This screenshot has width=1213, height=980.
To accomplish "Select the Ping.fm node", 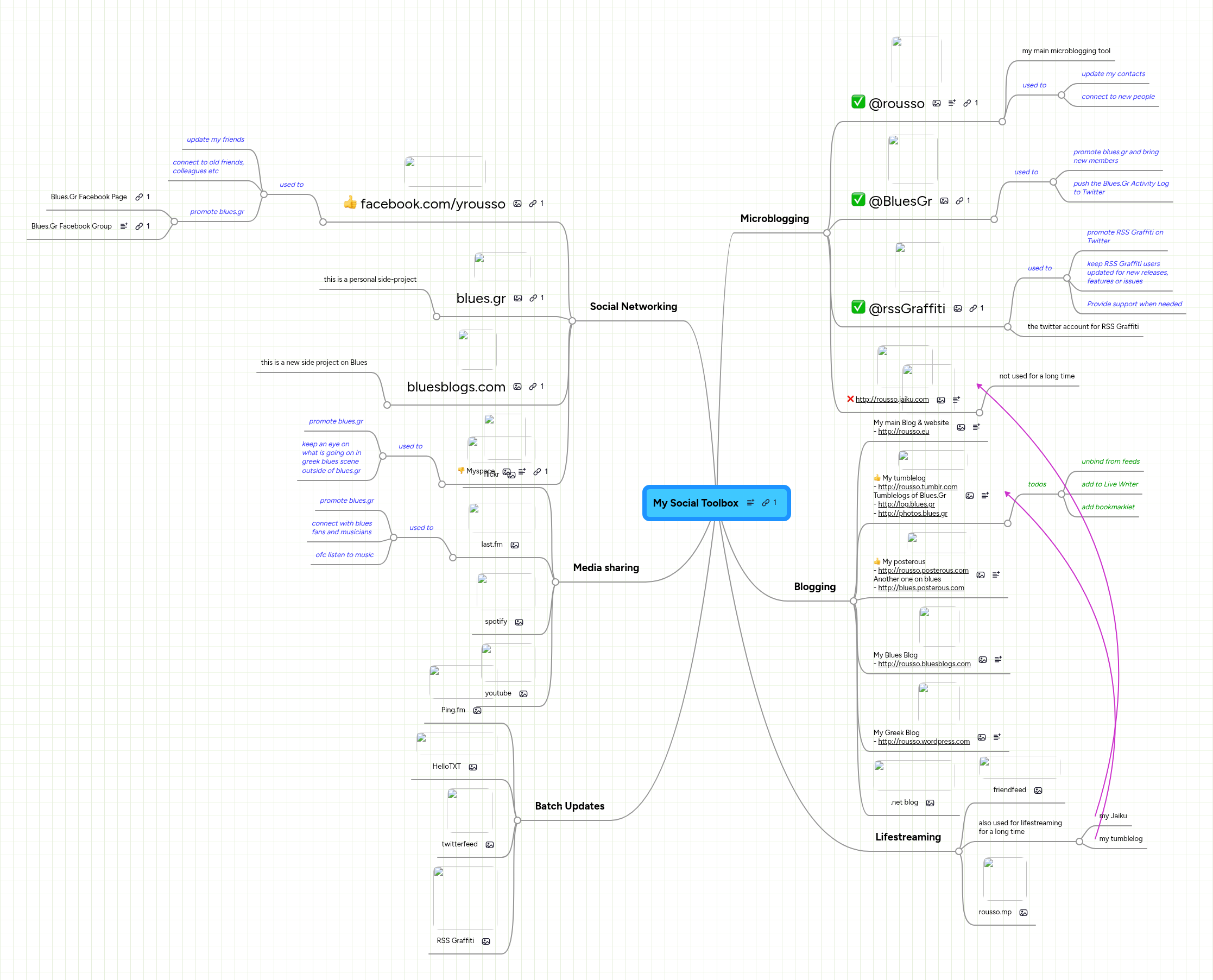I will coord(453,710).
